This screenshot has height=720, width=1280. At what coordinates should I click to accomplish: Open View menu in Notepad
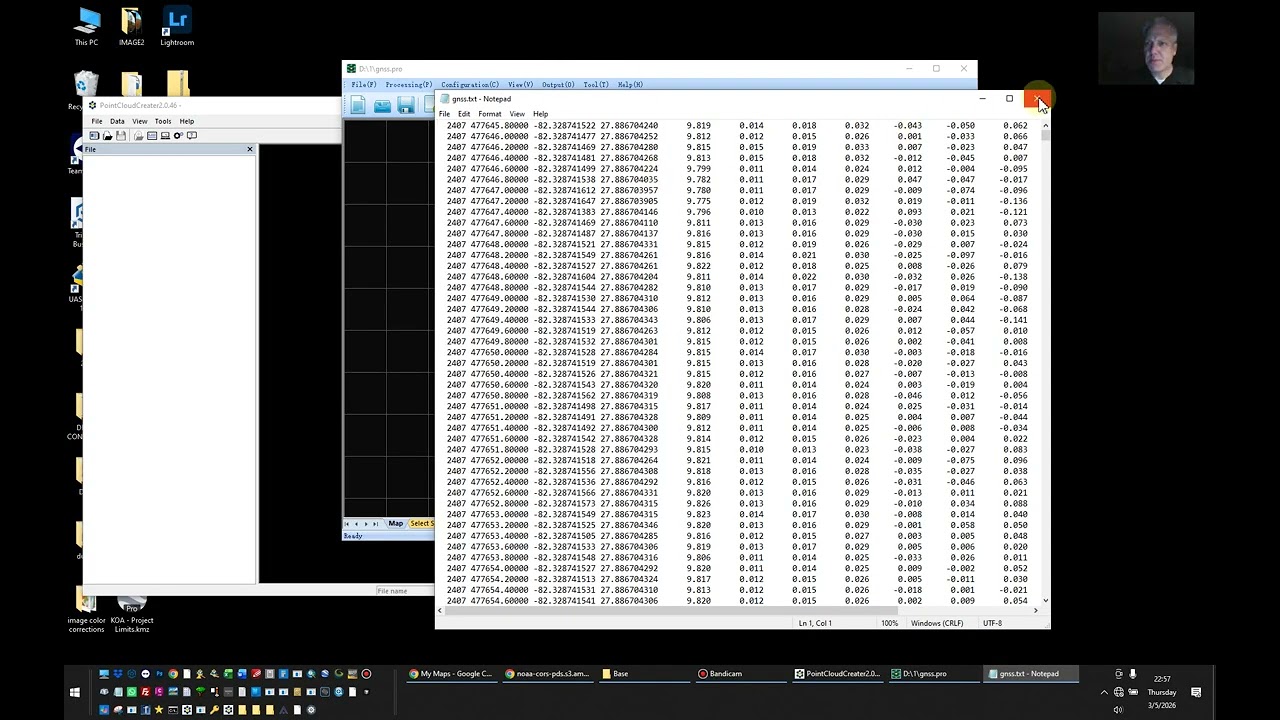pos(516,114)
